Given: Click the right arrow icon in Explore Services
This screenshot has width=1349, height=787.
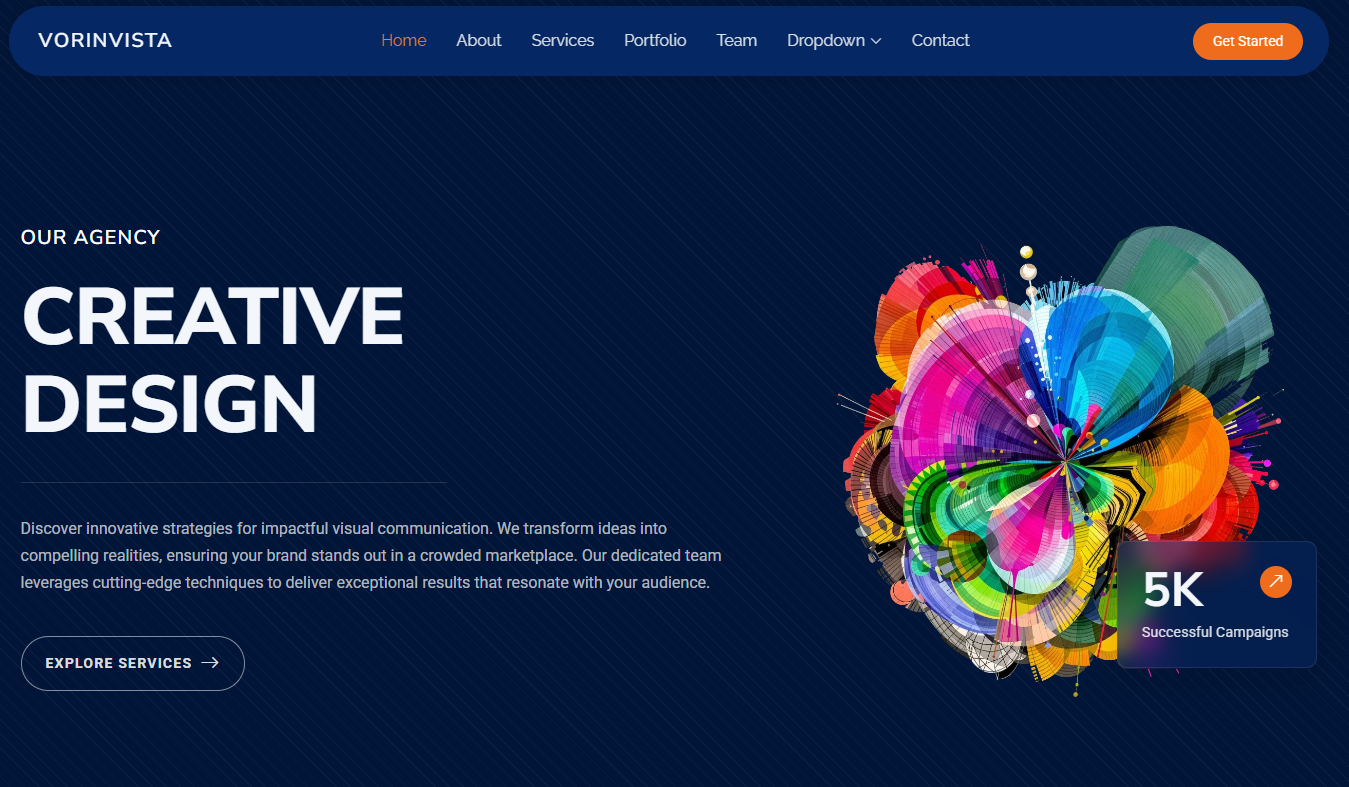Looking at the screenshot, I should pos(210,663).
